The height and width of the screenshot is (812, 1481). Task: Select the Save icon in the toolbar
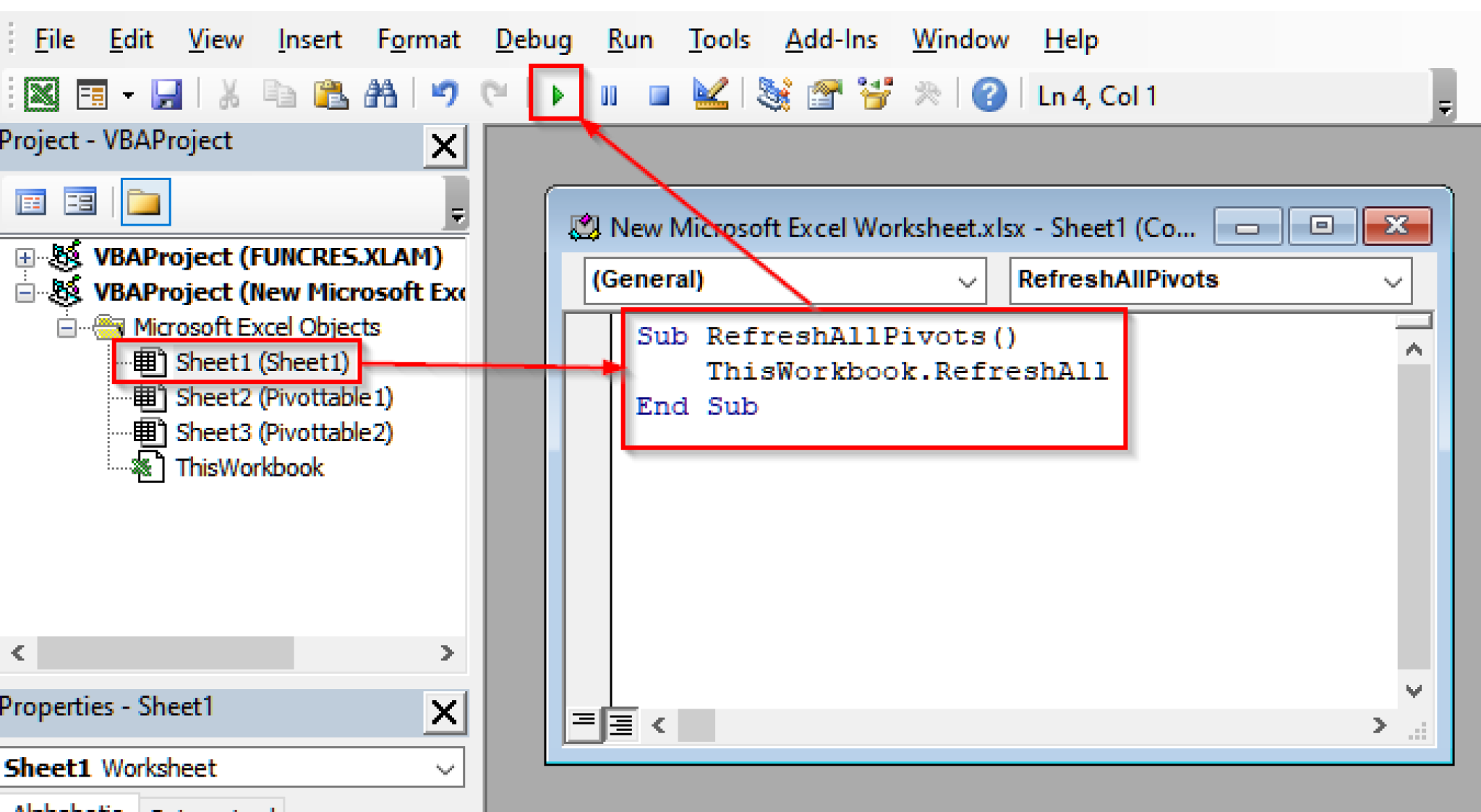166,94
